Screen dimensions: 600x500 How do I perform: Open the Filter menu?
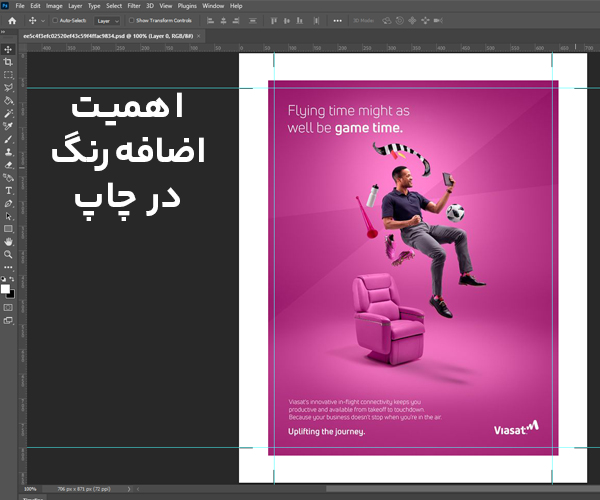134,6
